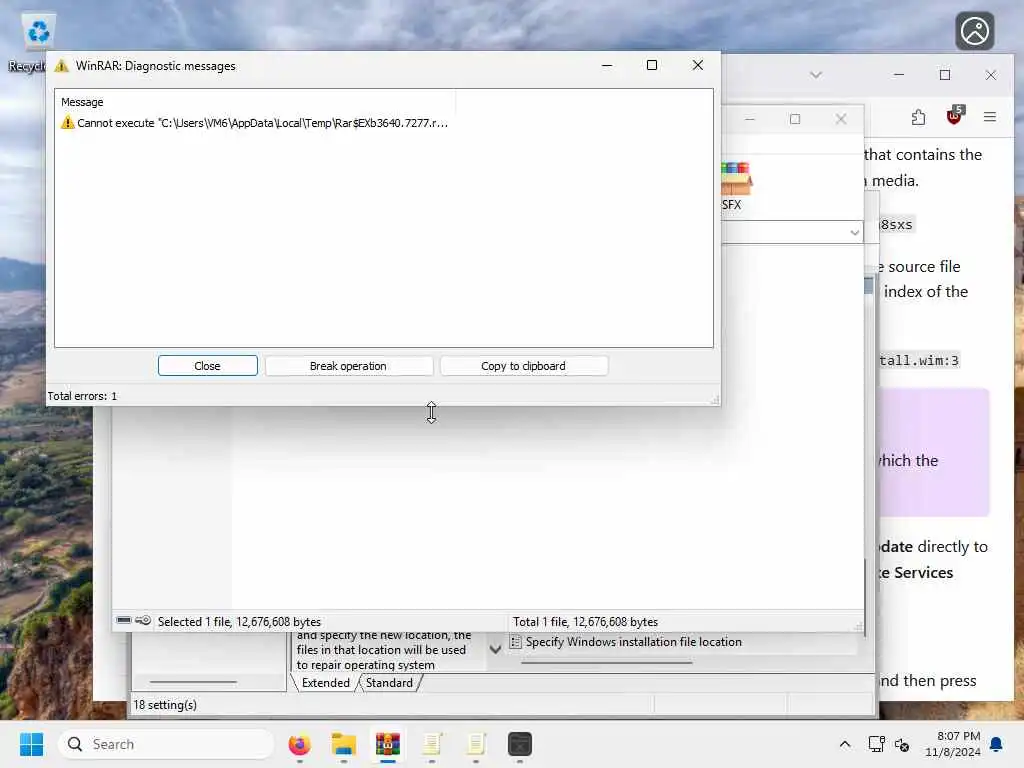Viewport: 1024px width, 768px height.
Task: Click the '18 setting(s)' status bar text
Action: [165, 705]
